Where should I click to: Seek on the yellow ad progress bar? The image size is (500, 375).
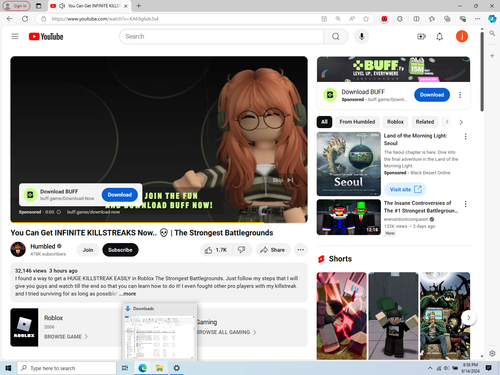(159, 222)
